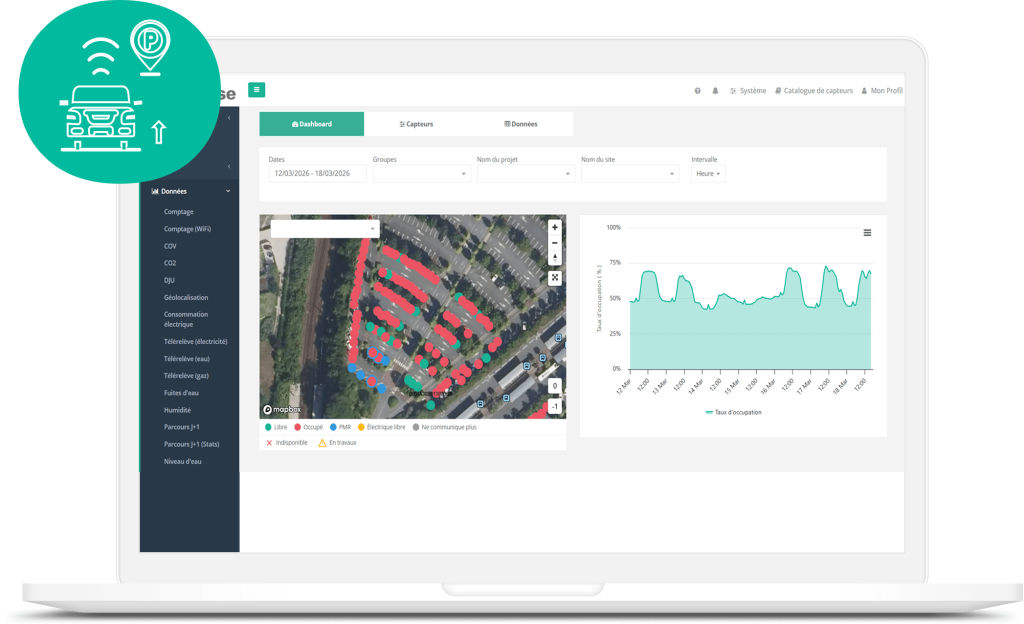Click the Dates range input field

tap(318, 174)
